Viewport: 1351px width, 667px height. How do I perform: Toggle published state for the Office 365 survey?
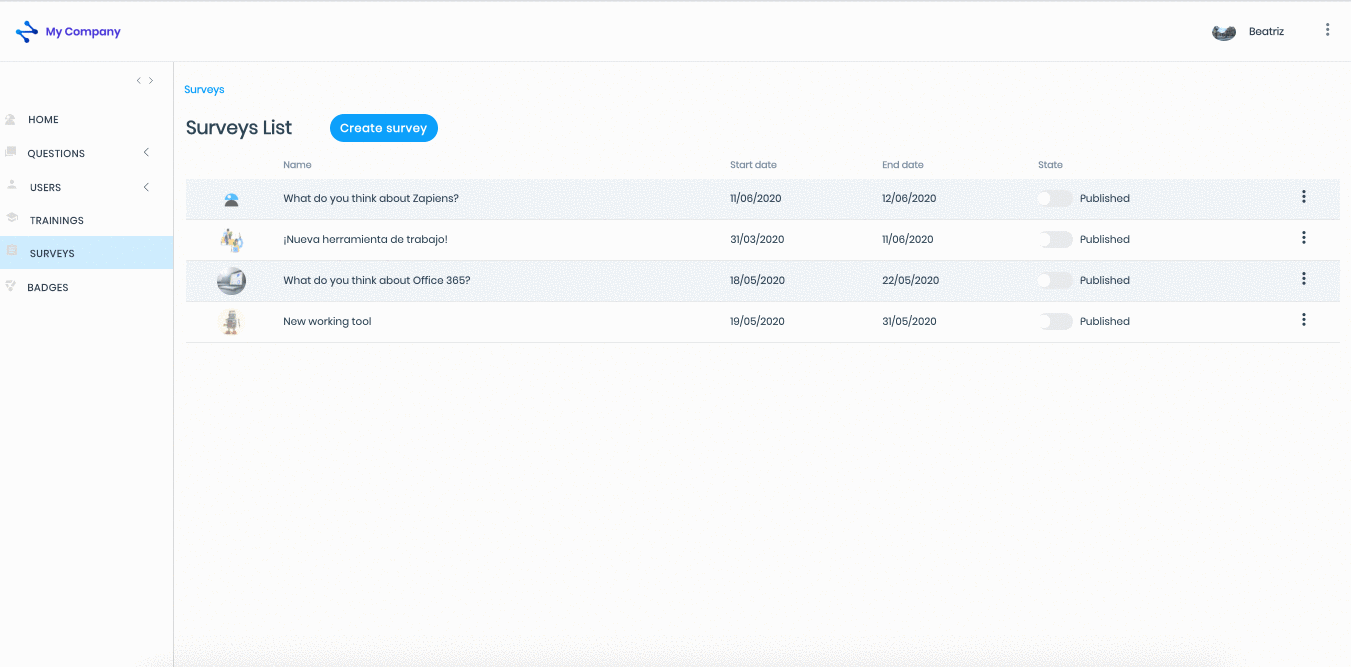1054,280
